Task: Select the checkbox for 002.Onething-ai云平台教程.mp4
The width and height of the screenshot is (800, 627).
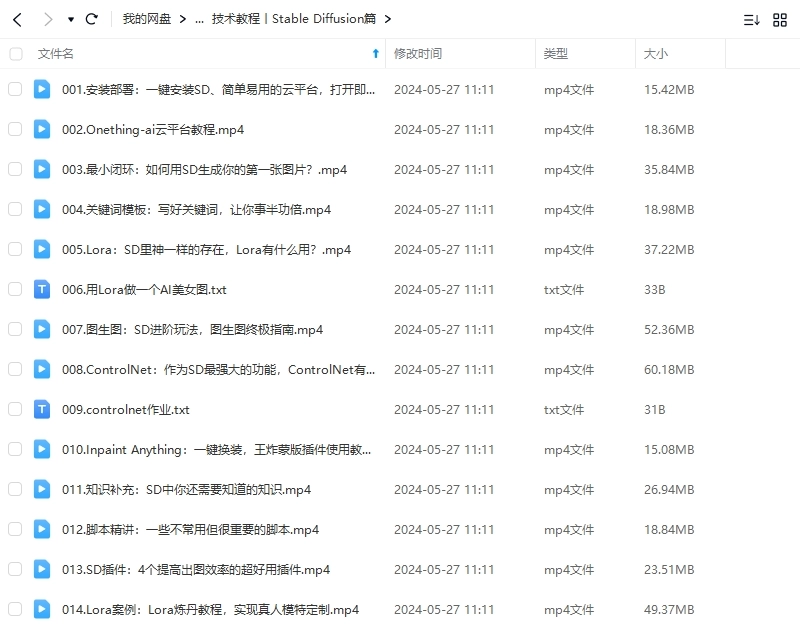Action: click(x=14, y=129)
